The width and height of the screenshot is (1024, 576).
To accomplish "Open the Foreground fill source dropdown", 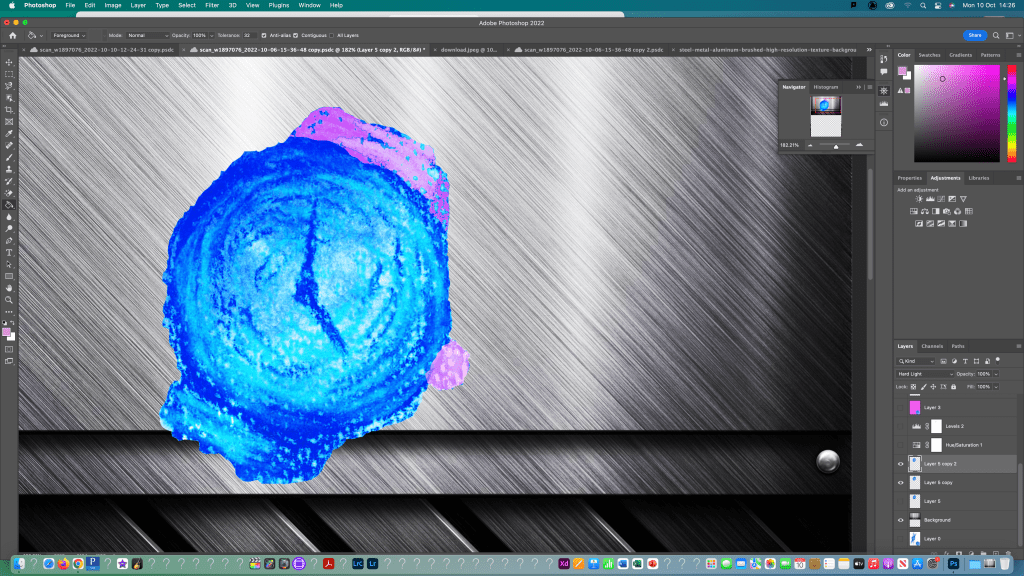I will 68,35.
